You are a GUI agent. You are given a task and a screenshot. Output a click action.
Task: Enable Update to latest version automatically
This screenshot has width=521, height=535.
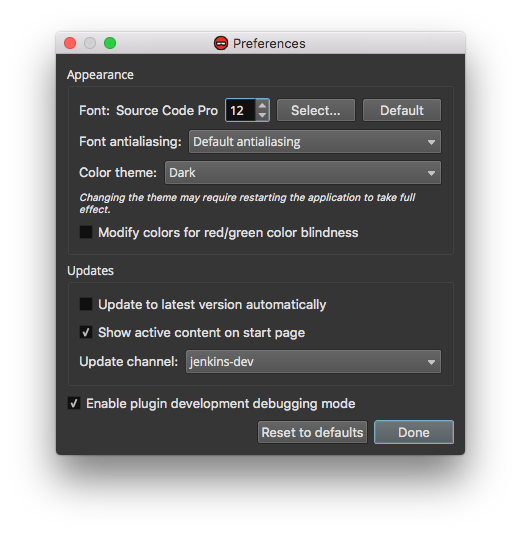pyautogui.click(x=86, y=304)
